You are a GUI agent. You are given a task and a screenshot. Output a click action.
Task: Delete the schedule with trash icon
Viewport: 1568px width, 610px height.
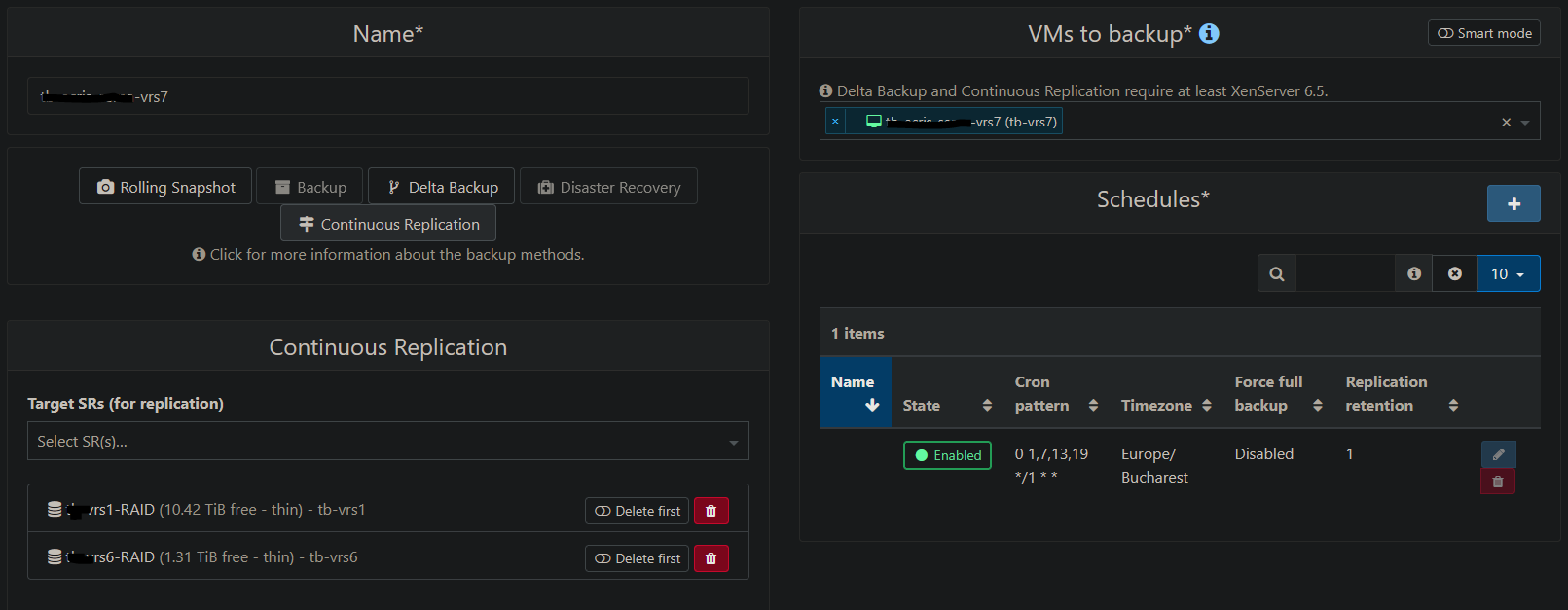(x=1498, y=482)
